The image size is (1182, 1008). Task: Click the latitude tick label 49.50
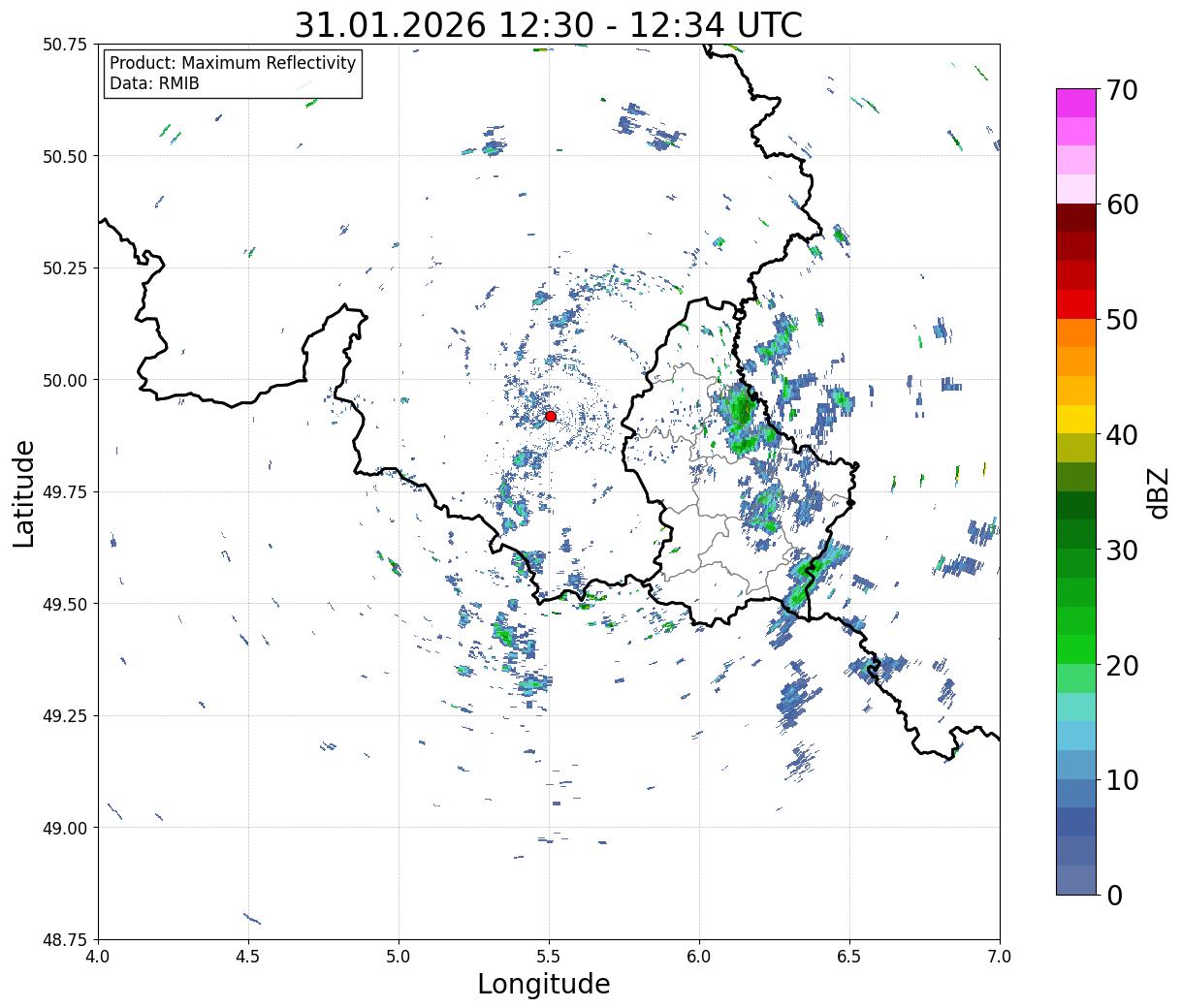[x=64, y=604]
